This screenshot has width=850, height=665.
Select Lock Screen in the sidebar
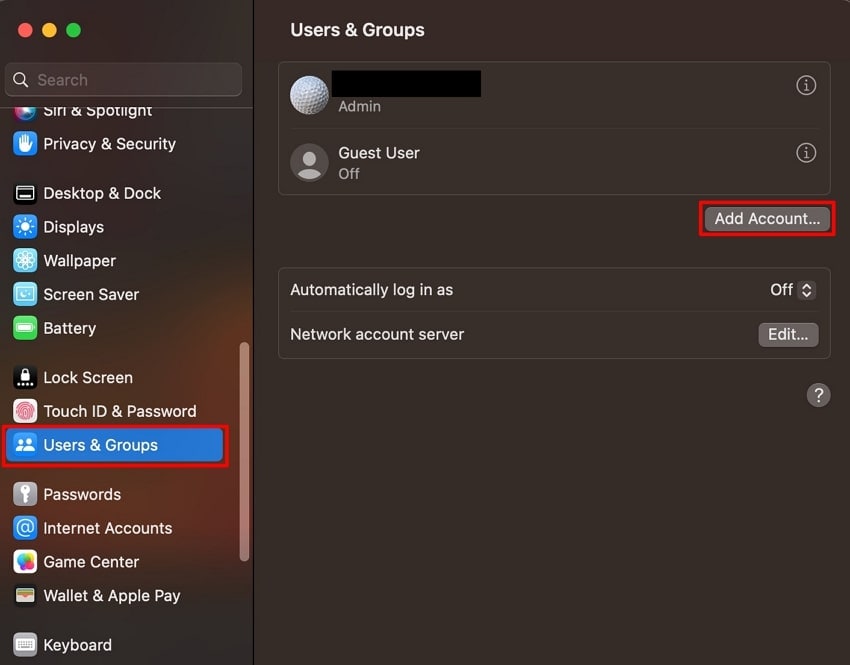[x=24, y=377]
